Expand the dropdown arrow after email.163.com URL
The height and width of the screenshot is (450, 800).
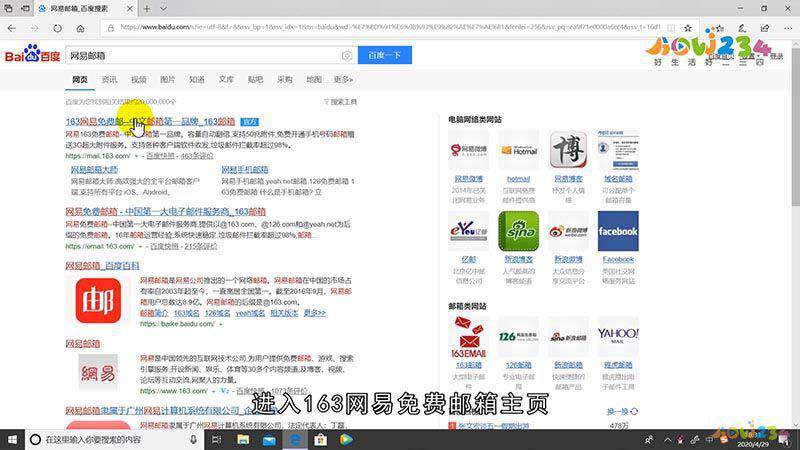[x=140, y=246]
